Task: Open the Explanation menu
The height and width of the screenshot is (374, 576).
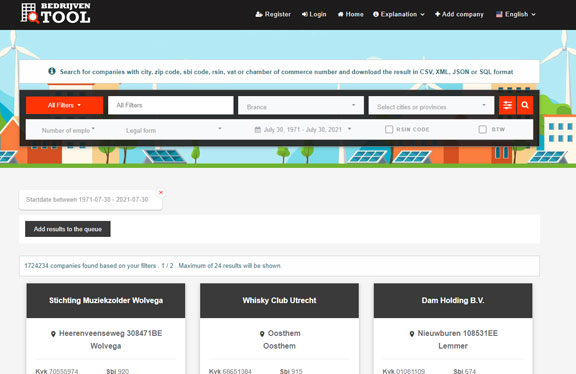Action: coord(399,14)
